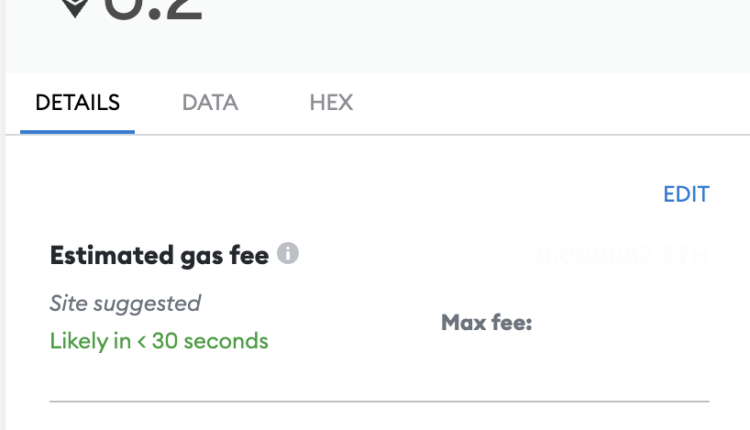Click the divider line below gas fee section
The height and width of the screenshot is (430, 750).
380,402
